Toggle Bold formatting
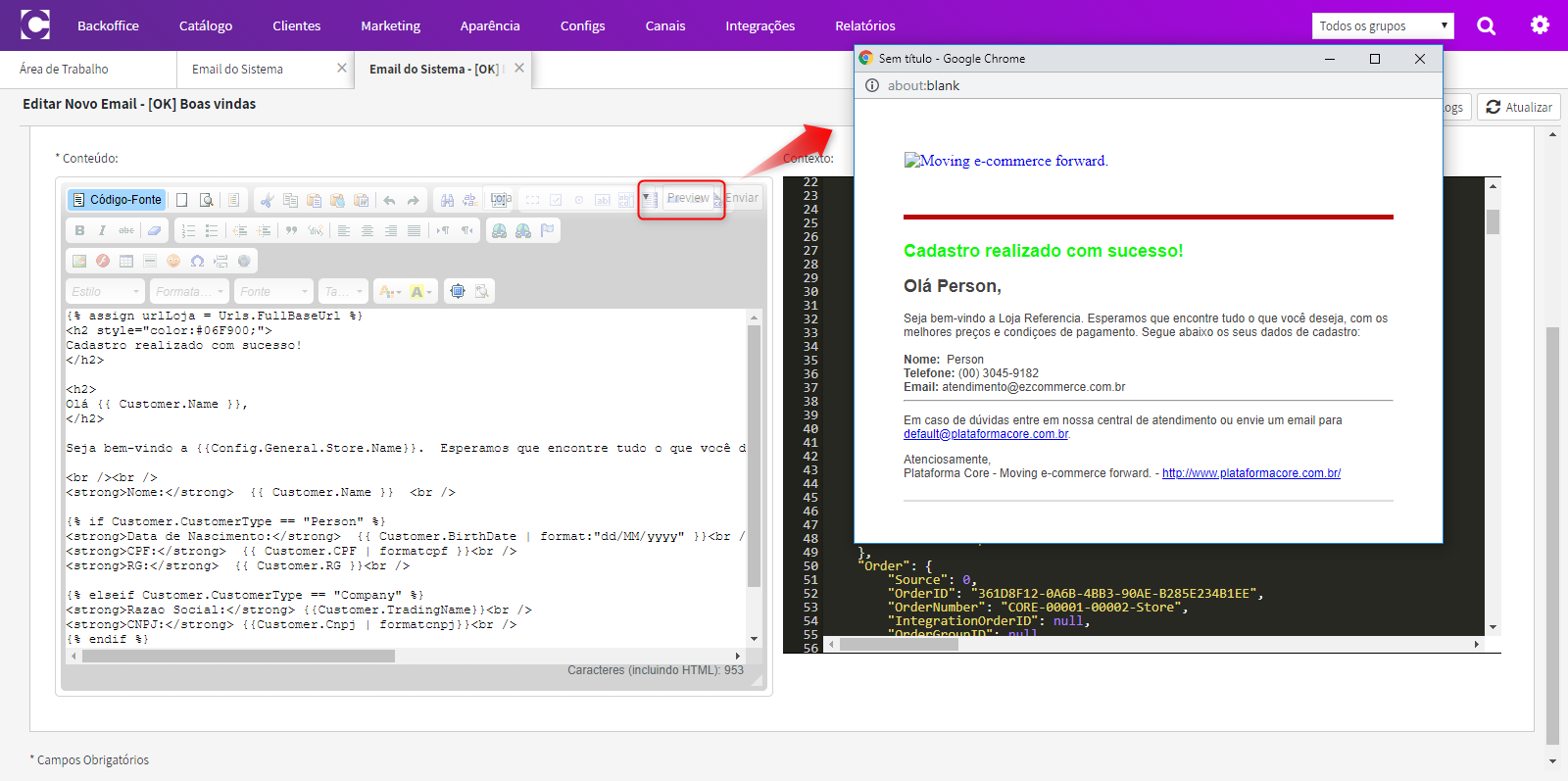1568x781 pixels. pyautogui.click(x=79, y=230)
